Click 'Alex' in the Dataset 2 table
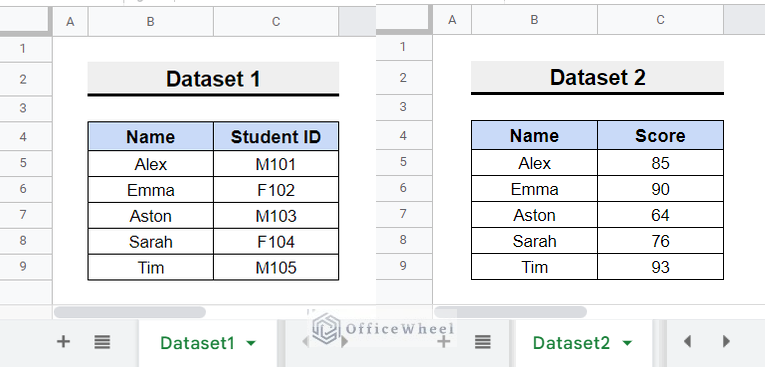This screenshot has height=367, width=765. [534, 163]
